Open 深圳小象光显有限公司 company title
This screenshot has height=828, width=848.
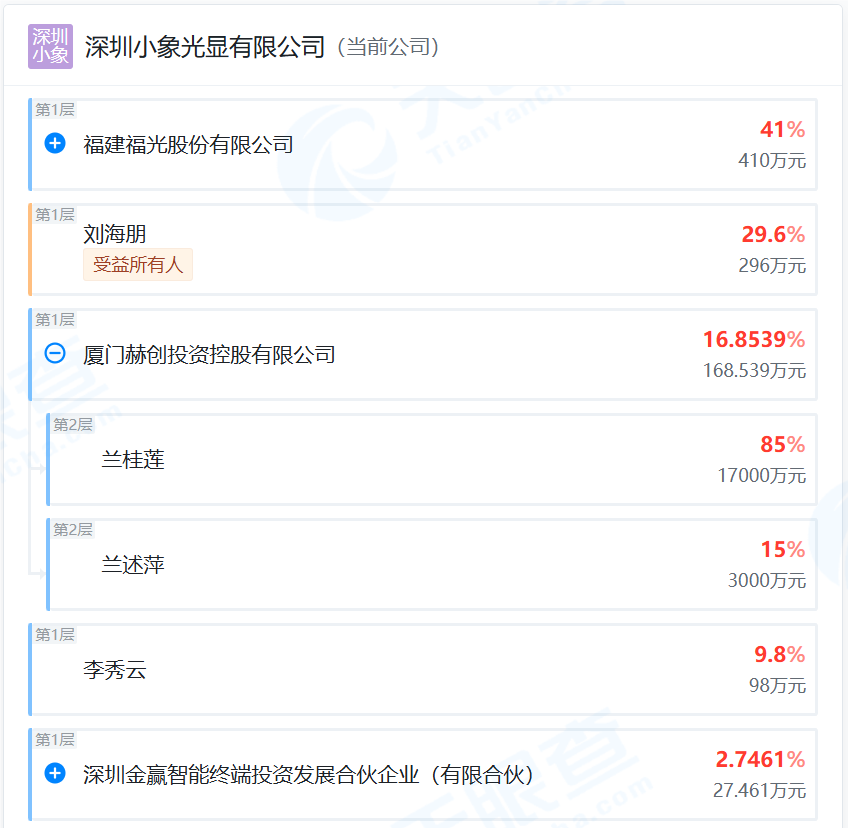pyautogui.click(x=205, y=47)
